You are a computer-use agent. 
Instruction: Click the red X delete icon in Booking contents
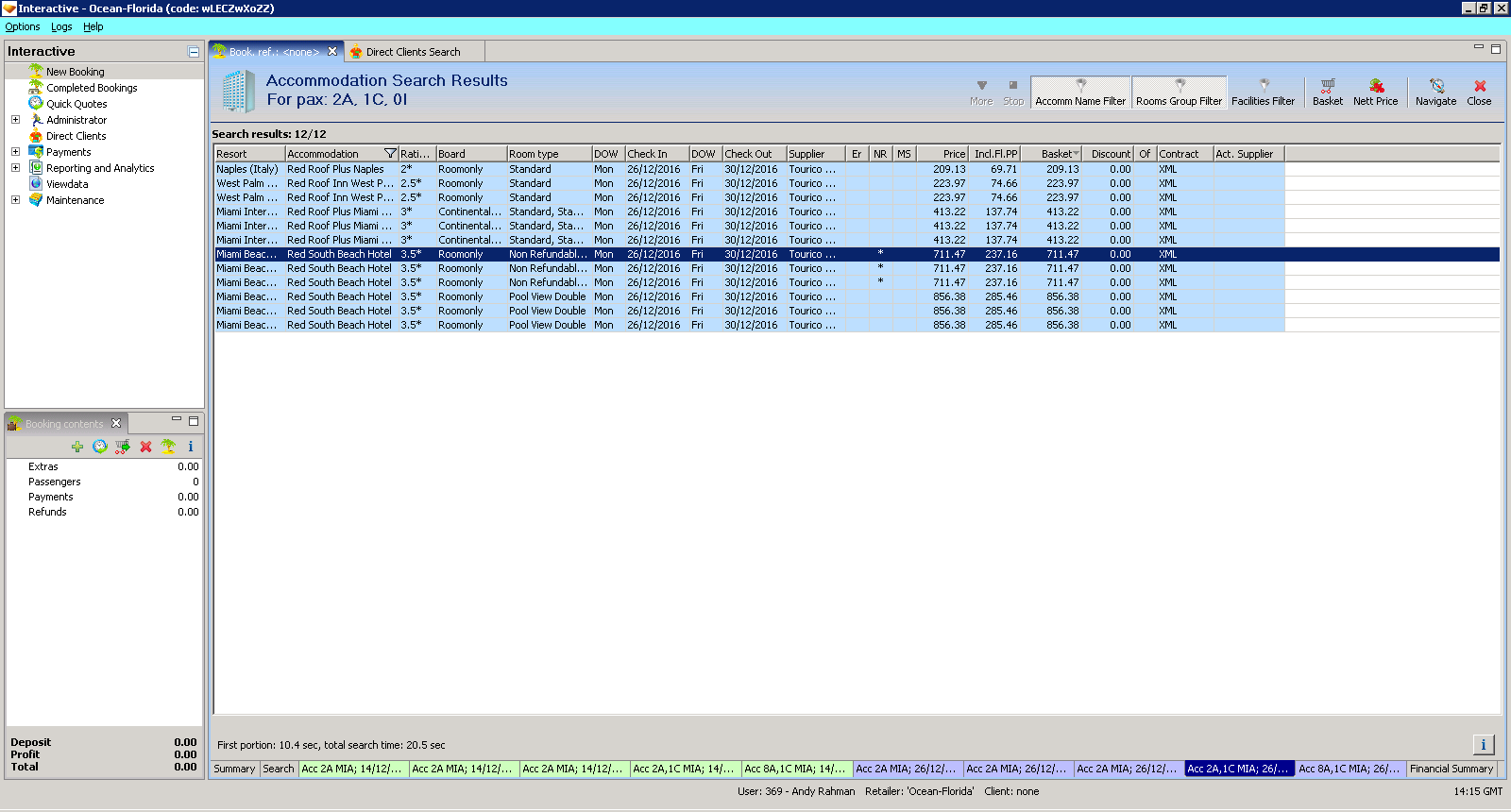145,447
